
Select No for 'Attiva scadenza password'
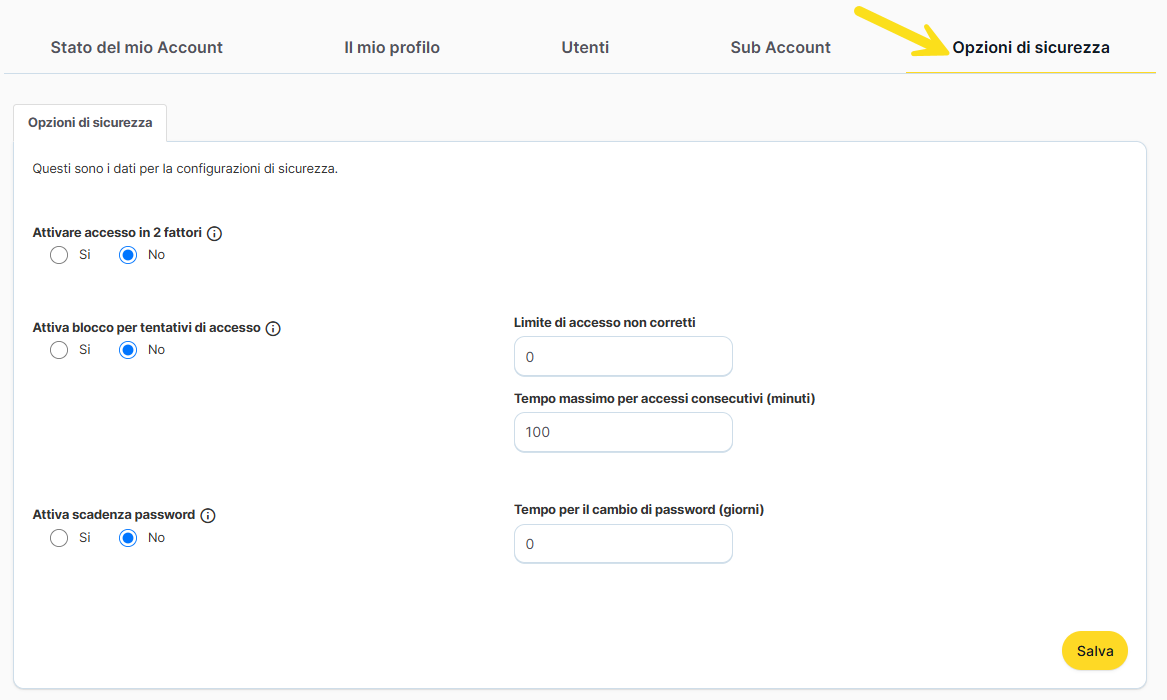click(x=128, y=538)
